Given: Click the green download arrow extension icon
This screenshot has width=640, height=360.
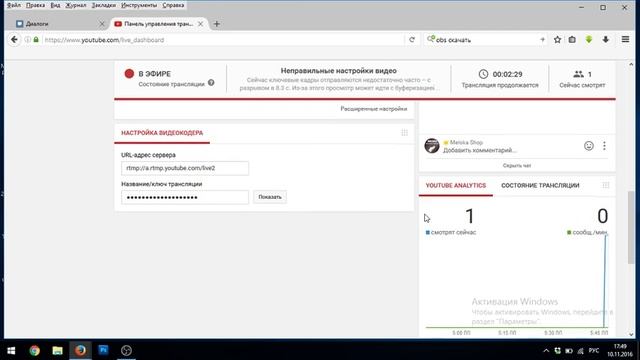Looking at the screenshot, I should click(589, 40).
